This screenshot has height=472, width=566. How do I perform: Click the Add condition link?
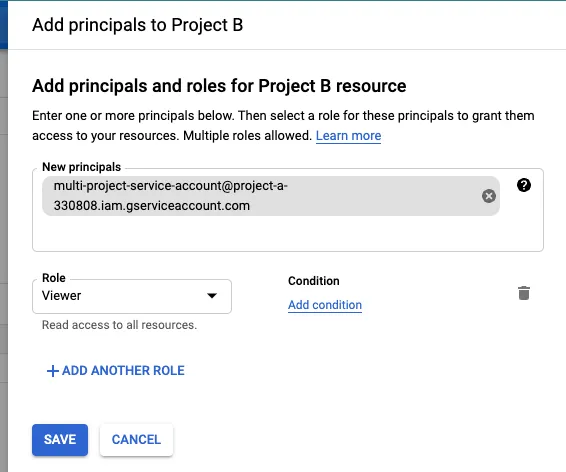coord(325,305)
